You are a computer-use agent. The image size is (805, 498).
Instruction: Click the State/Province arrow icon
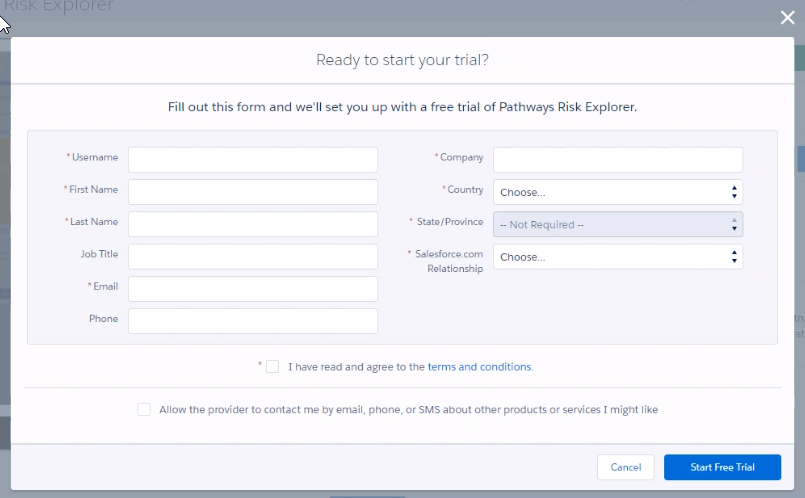735,224
